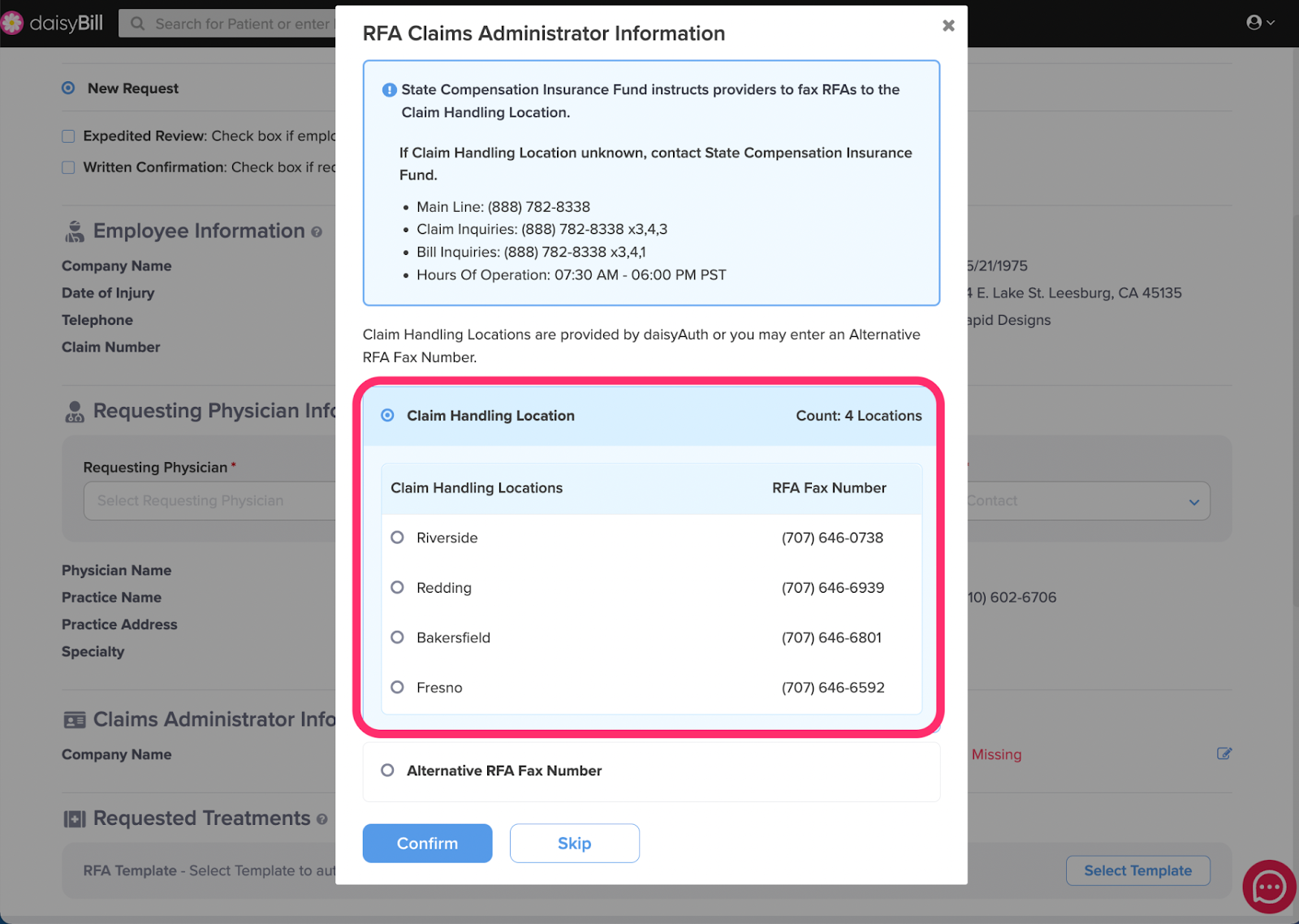Click the Bill Inquiries phone line text

click(x=531, y=253)
